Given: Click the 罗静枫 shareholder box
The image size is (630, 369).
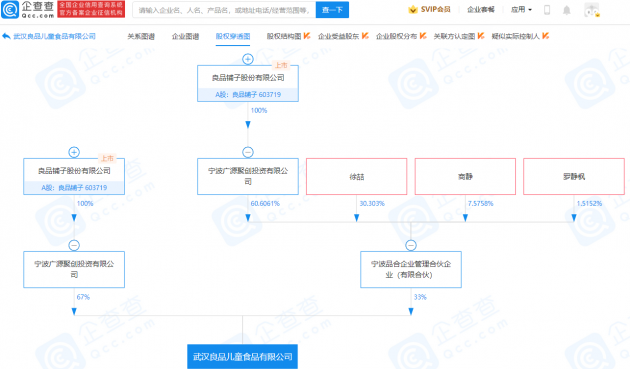Looking at the screenshot, I should [x=574, y=176].
